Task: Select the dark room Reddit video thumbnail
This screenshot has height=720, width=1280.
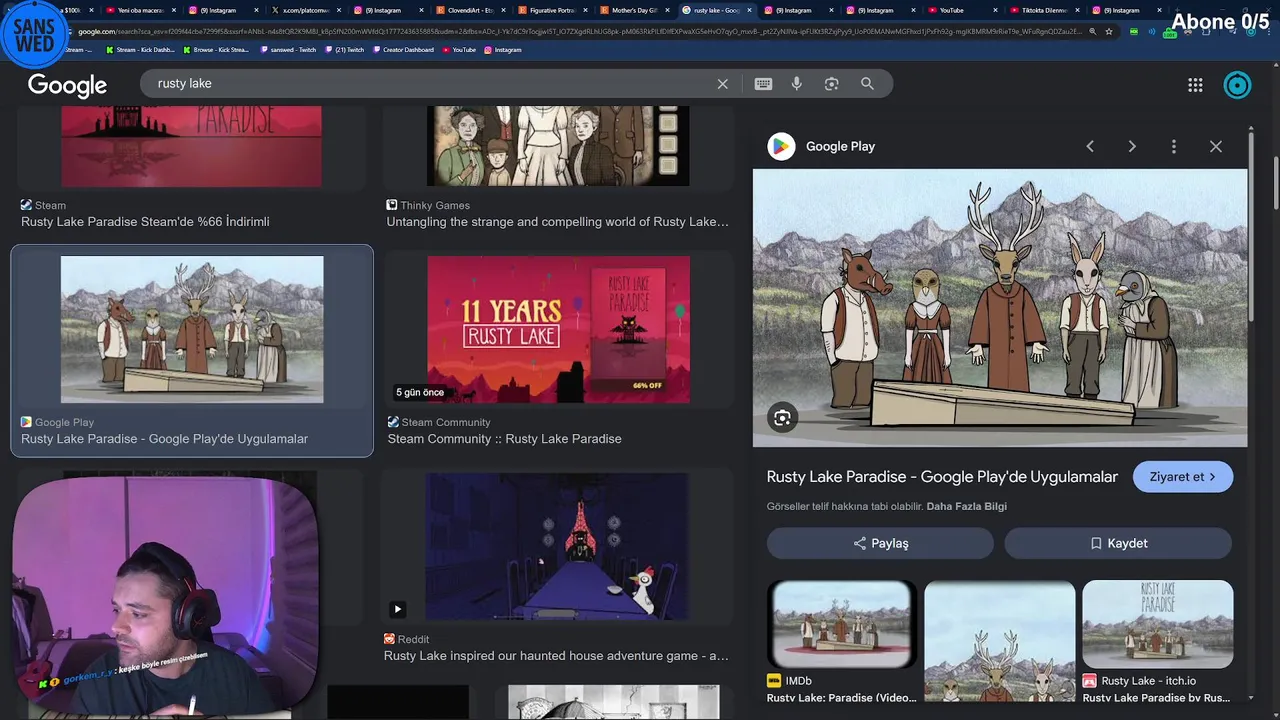Action: pos(557,547)
